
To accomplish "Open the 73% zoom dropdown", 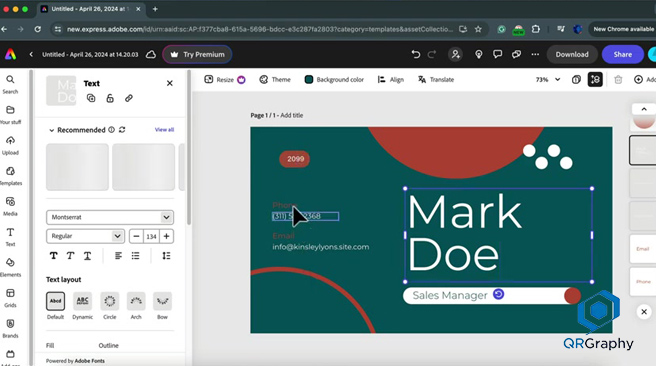I will (548, 79).
